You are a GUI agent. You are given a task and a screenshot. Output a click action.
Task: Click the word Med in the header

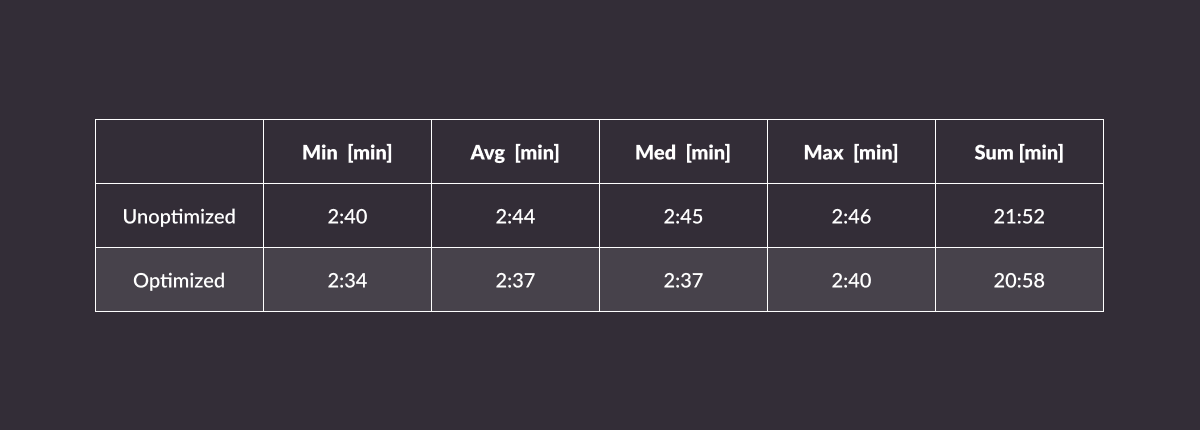pos(656,153)
